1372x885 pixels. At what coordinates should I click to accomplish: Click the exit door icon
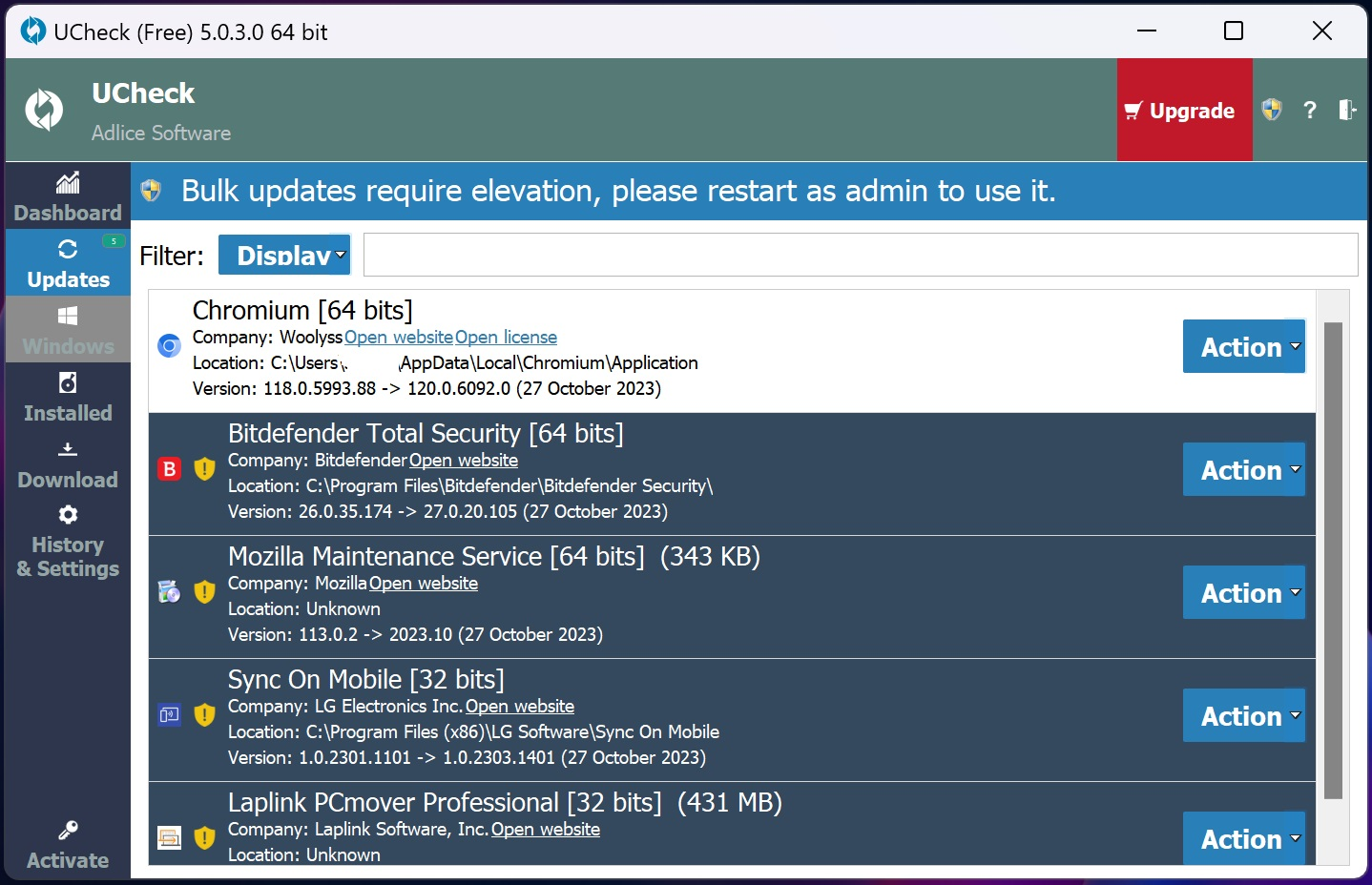pyautogui.click(x=1346, y=110)
